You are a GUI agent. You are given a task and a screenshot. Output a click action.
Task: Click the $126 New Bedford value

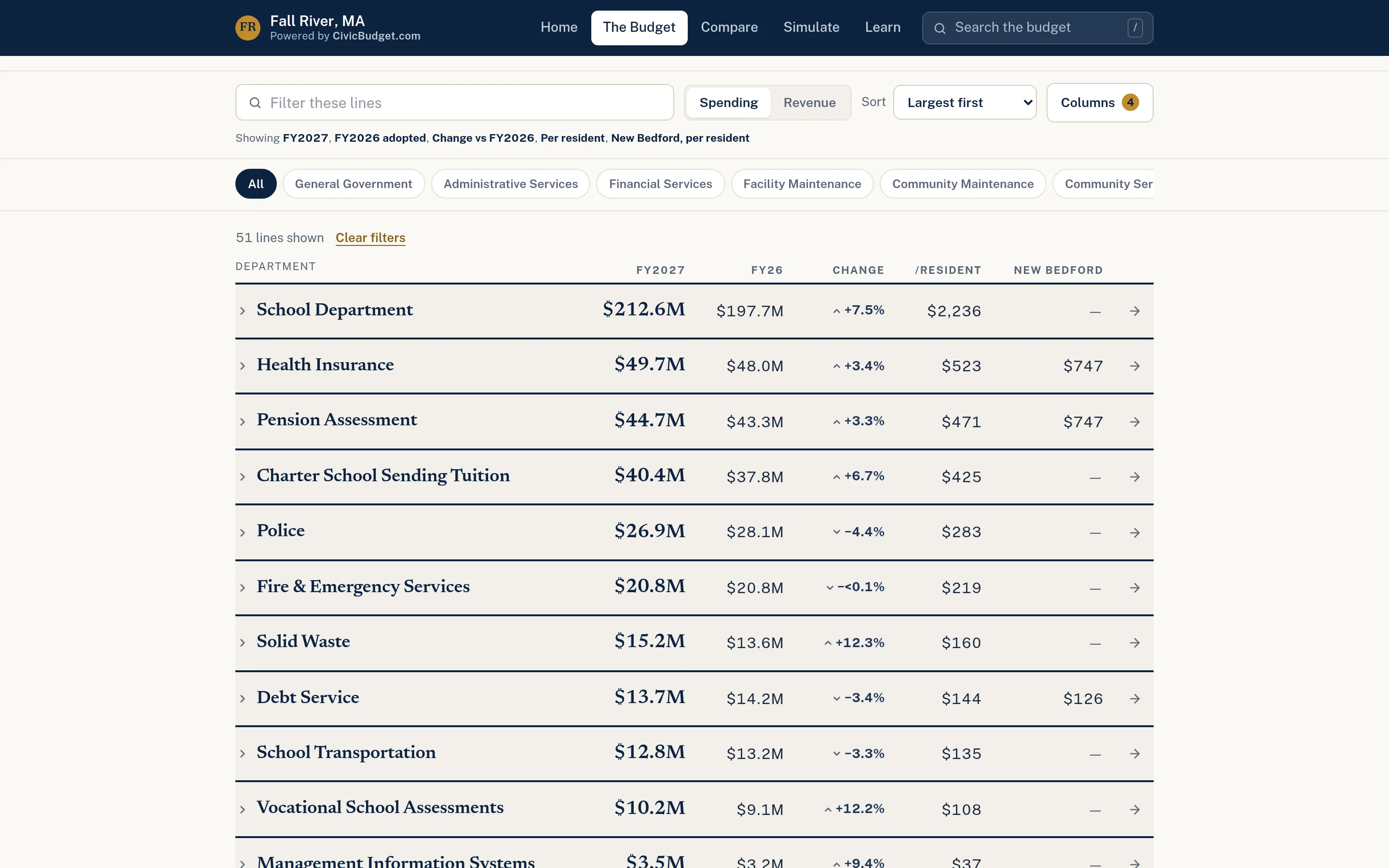pos(1082,699)
